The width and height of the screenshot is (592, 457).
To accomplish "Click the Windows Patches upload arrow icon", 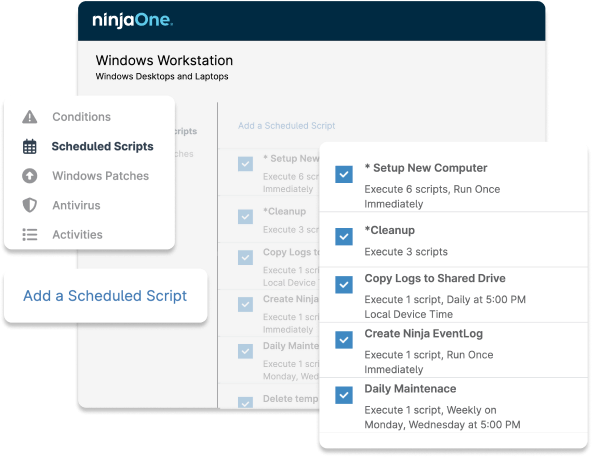I will tap(29, 176).
